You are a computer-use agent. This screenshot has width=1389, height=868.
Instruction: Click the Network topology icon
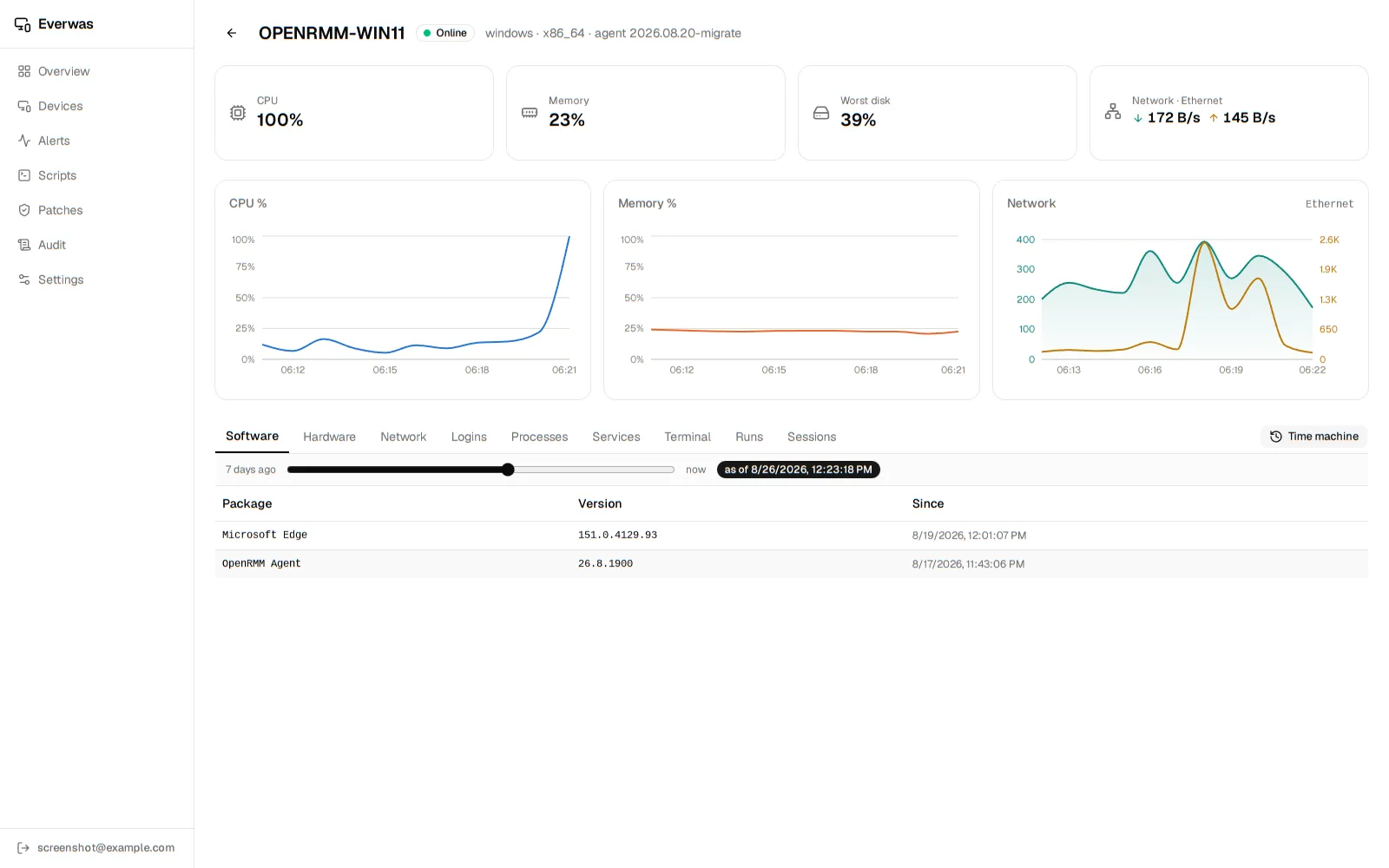1113,112
